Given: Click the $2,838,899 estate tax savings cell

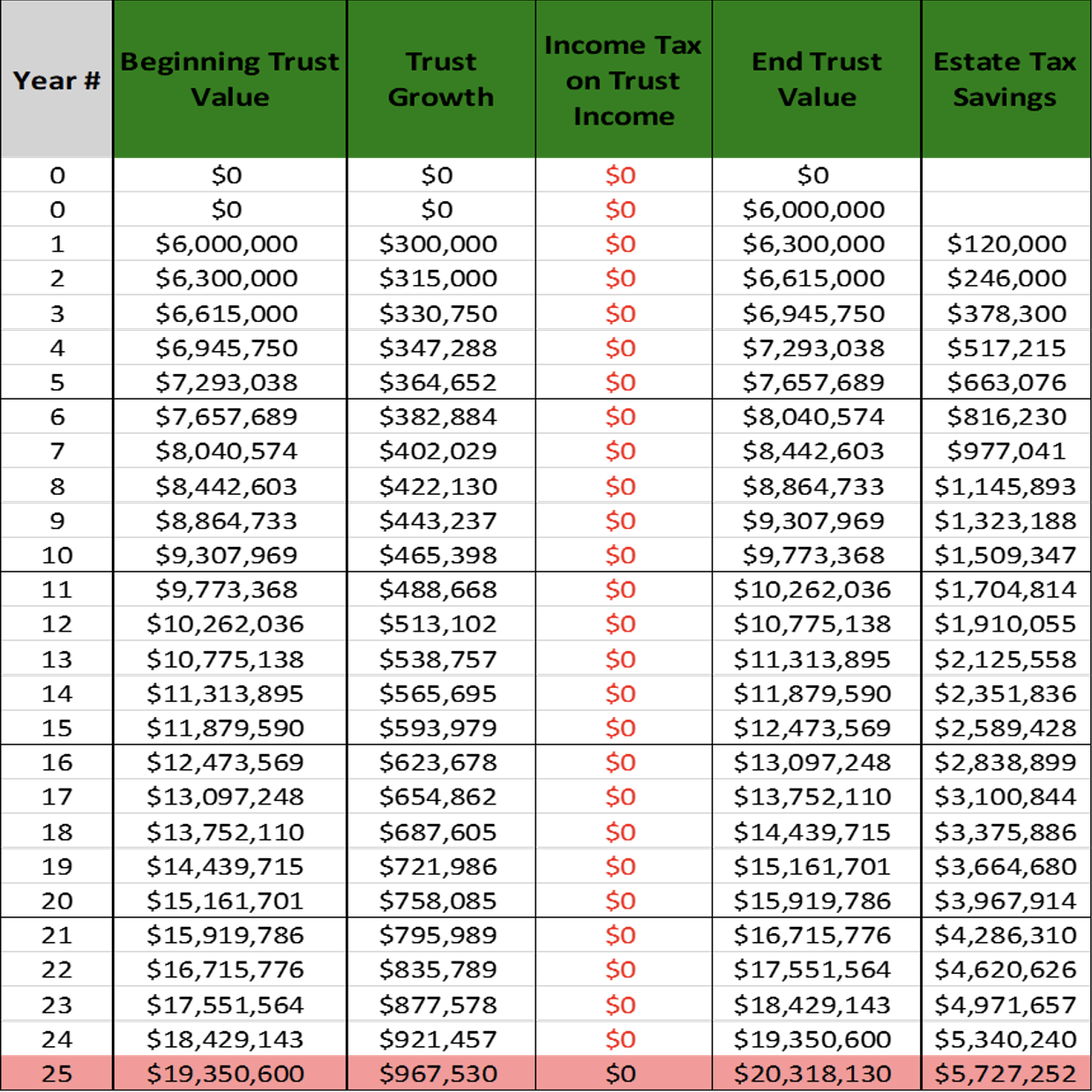Looking at the screenshot, I should (1006, 763).
